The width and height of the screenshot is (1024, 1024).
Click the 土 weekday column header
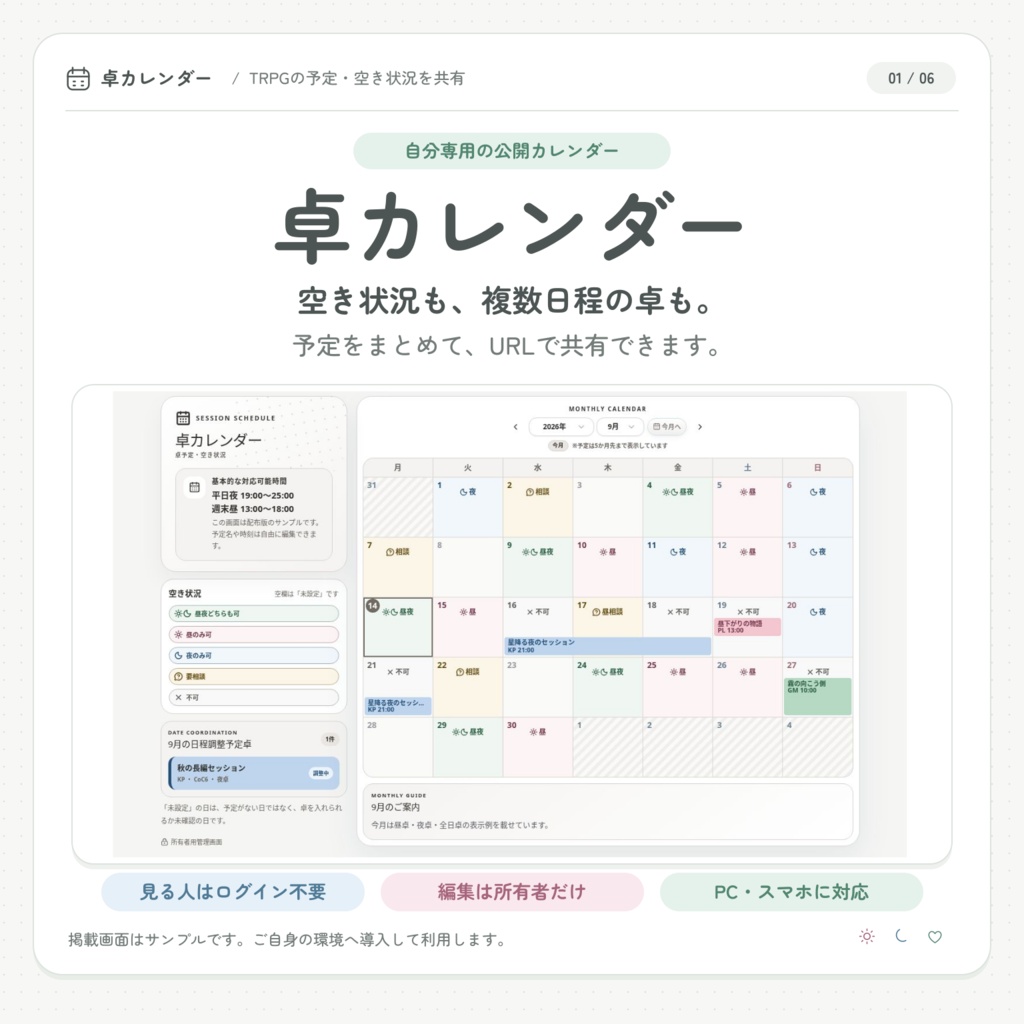pos(748,468)
